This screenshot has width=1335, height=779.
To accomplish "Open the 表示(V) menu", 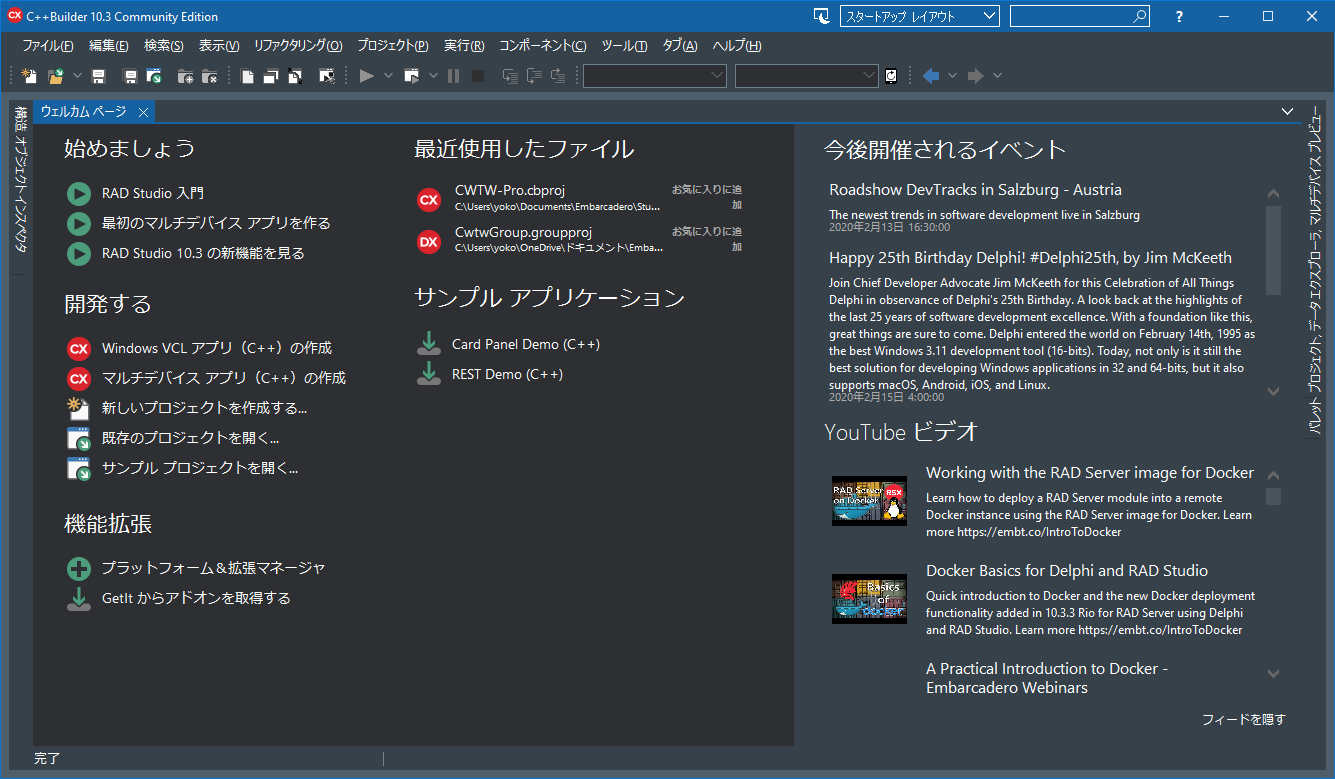I will click(x=219, y=46).
